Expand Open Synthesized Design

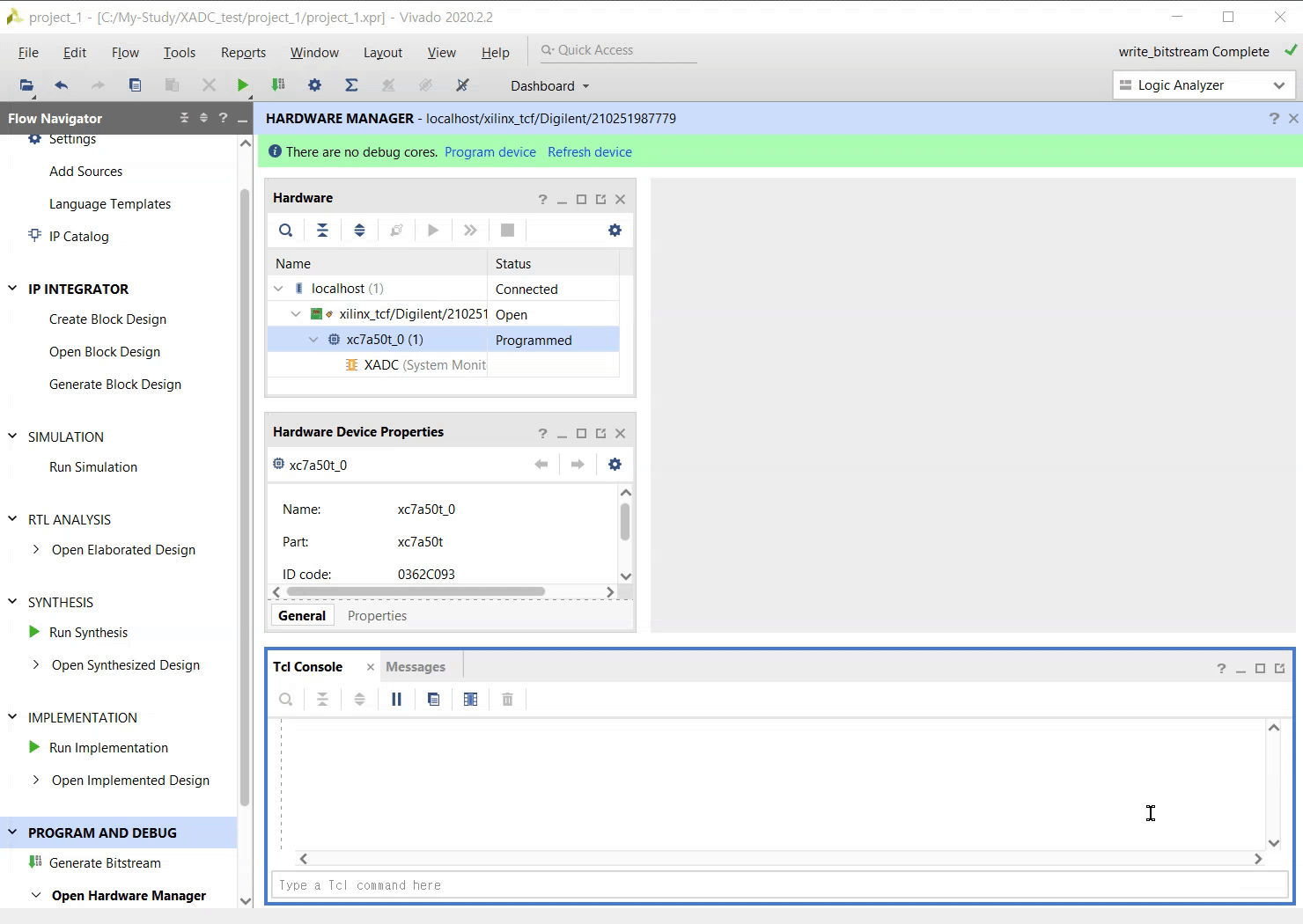[x=35, y=665]
